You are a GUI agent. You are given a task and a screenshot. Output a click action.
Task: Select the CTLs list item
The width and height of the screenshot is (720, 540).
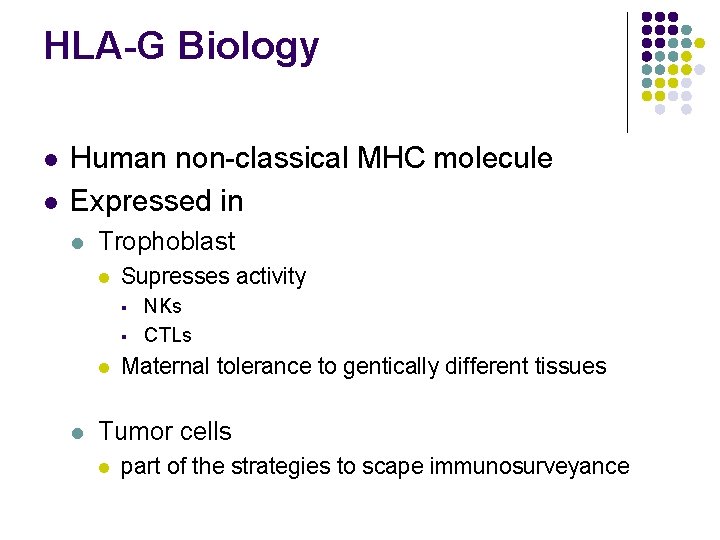click(167, 335)
